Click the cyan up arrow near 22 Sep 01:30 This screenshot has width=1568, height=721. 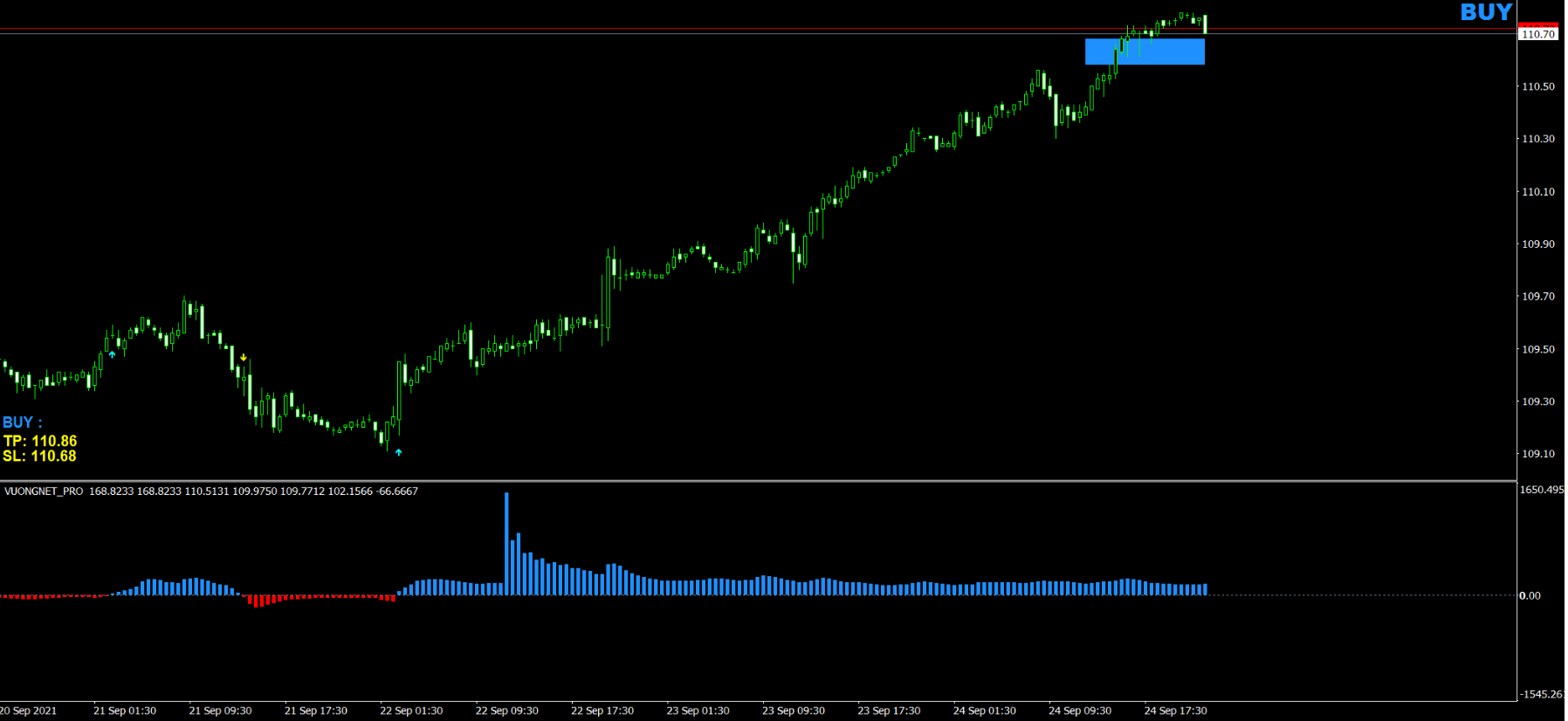pyautogui.click(x=399, y=452)
